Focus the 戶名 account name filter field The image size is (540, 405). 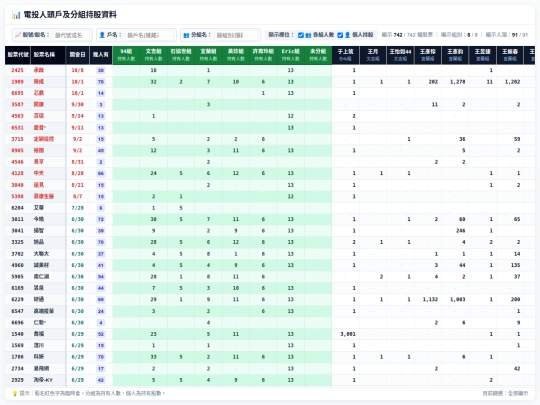pos(149,35)
